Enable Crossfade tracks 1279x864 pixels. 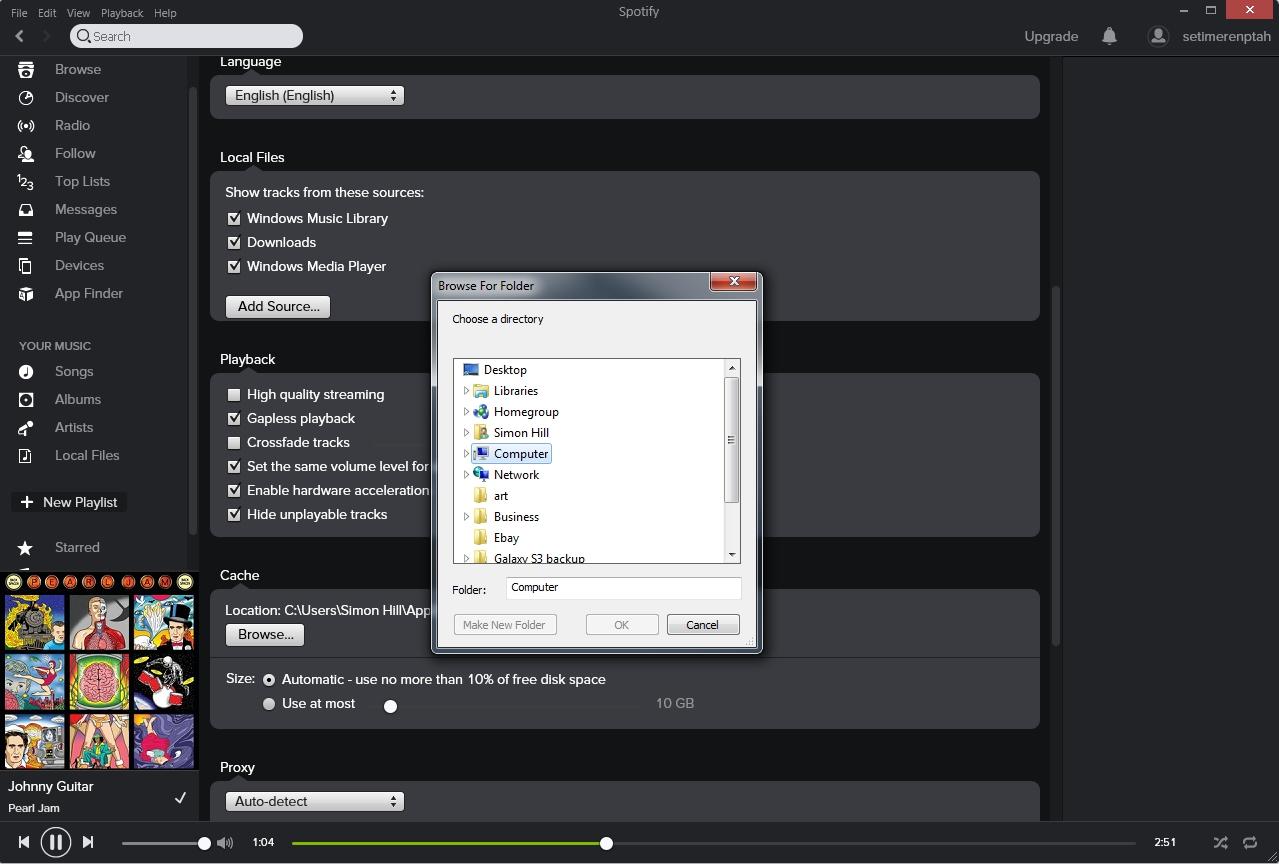click(x=234, y=442)
